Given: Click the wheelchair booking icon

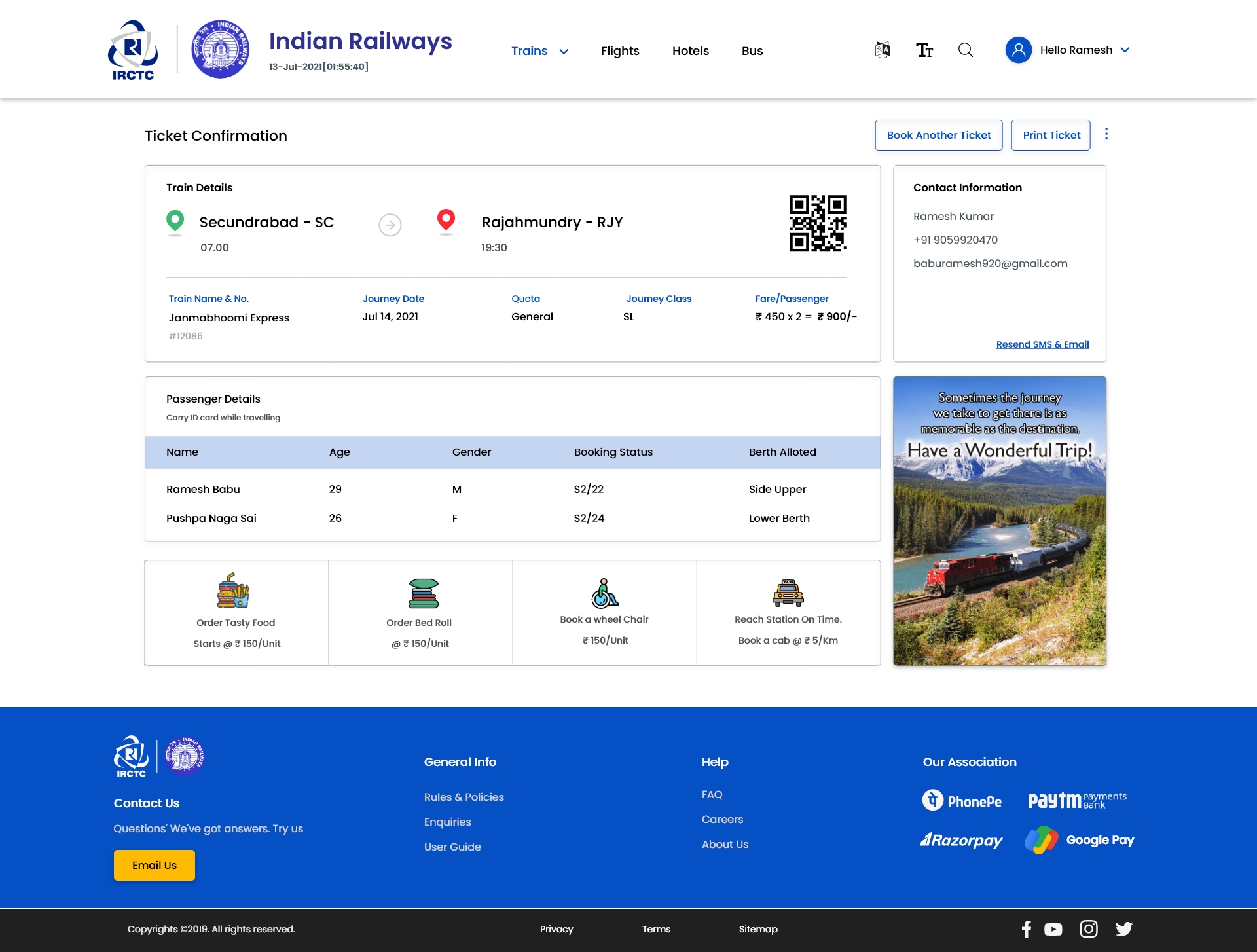Looking at the screenshot, I should pyautogui.click(x=604, y=593).
